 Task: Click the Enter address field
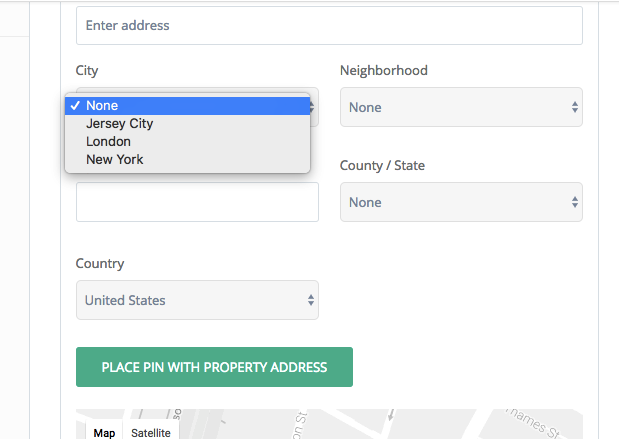[x=329, y=25]
